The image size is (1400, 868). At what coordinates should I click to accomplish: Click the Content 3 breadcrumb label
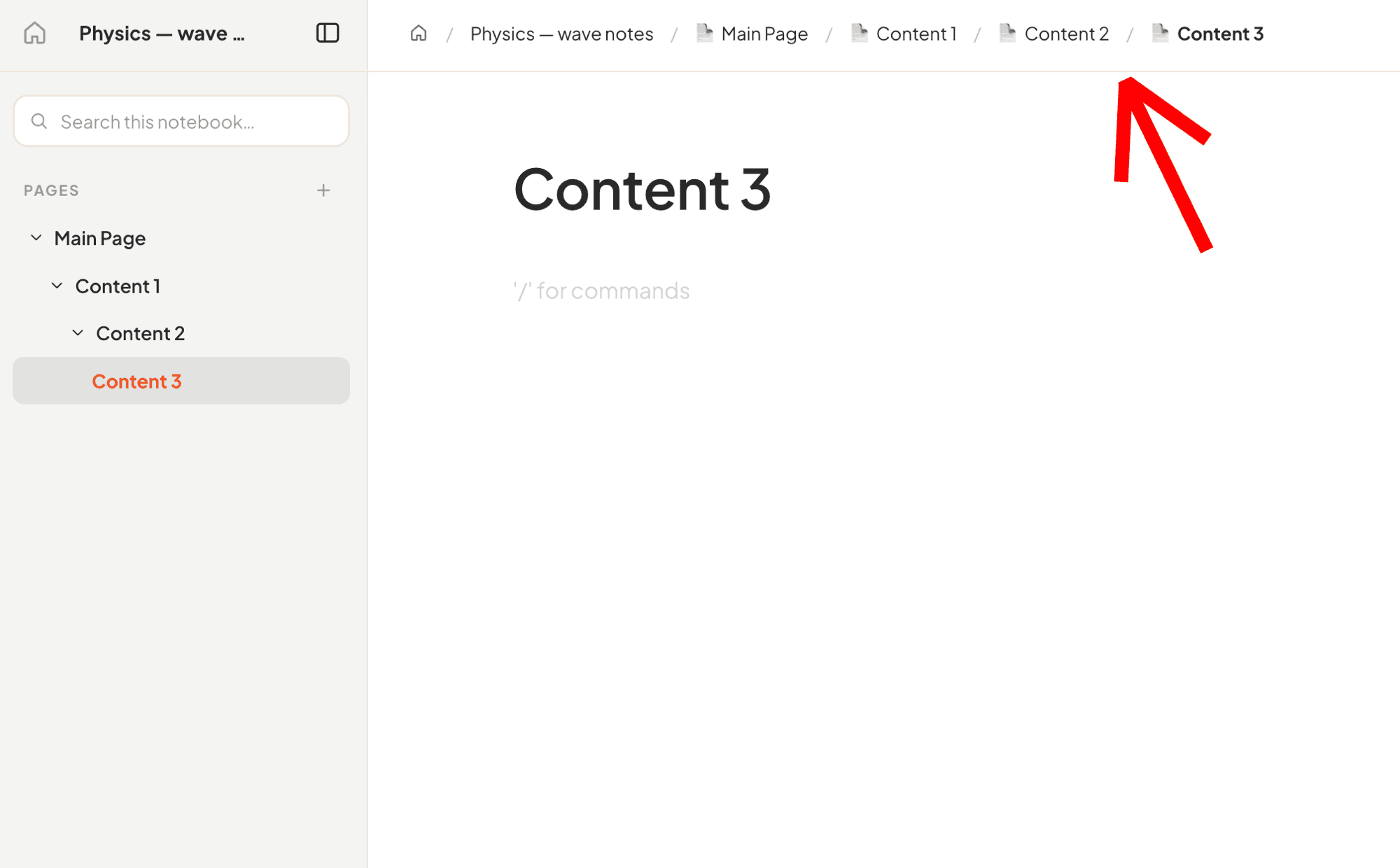[x=1220, y=34]
